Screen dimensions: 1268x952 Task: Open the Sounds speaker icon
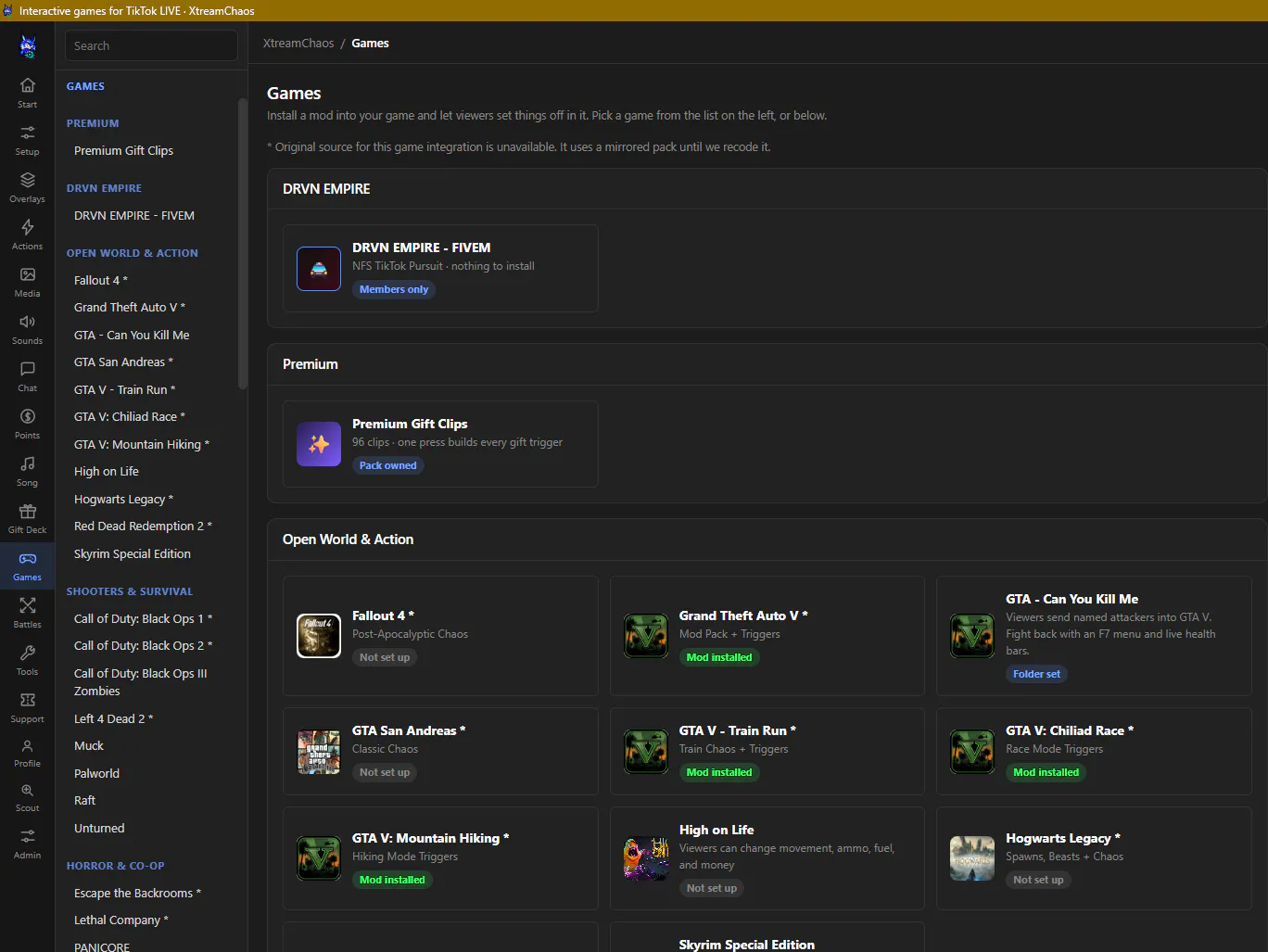(x=28, y=322)
